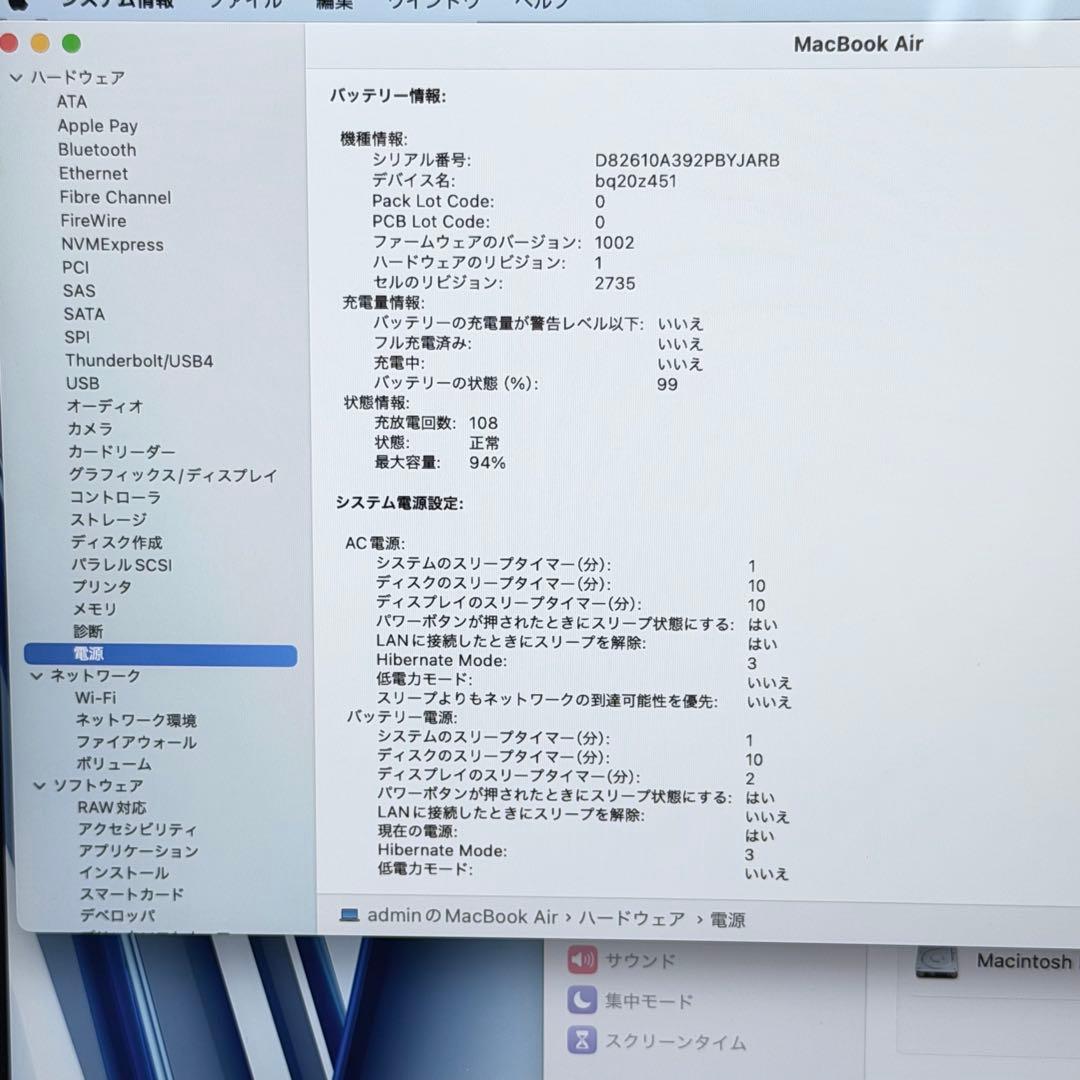
Task: Select パラレルSCSI in the sidebar
Action: 121,565
